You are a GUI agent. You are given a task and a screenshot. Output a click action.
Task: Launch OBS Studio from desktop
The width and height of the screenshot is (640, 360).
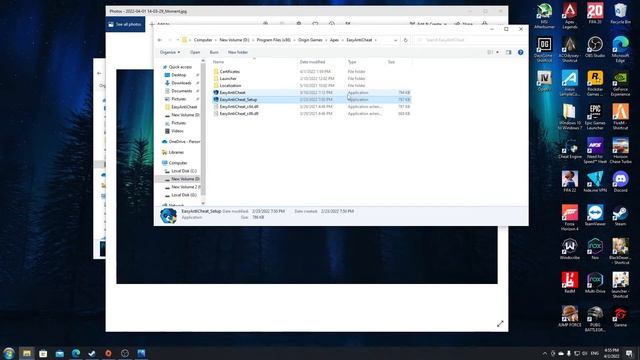(595, 46)
